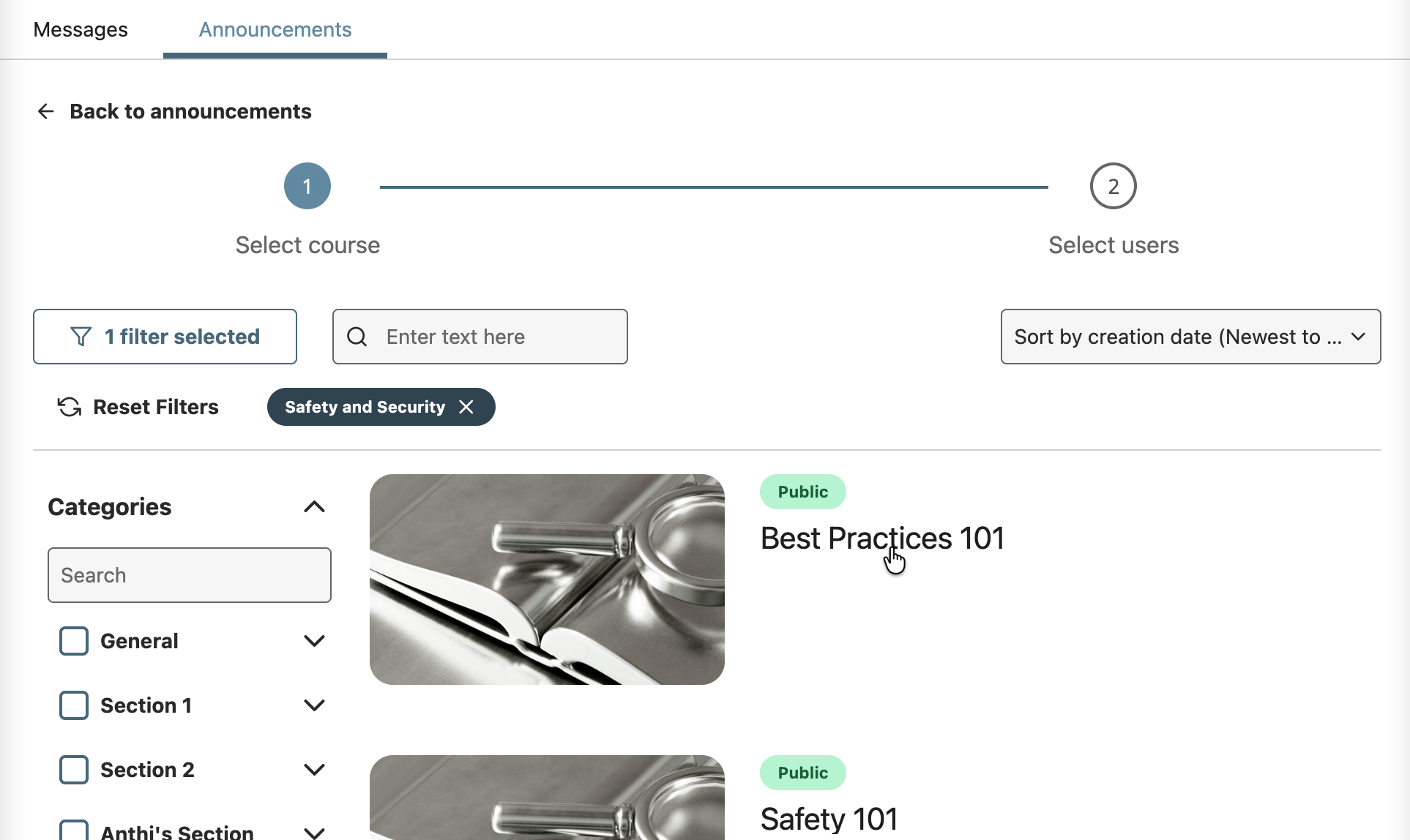Image resolution: width=1410 pixels, height=840 pixels.
Task: Expand the Section 2 category
Action: tap(314, 770)
